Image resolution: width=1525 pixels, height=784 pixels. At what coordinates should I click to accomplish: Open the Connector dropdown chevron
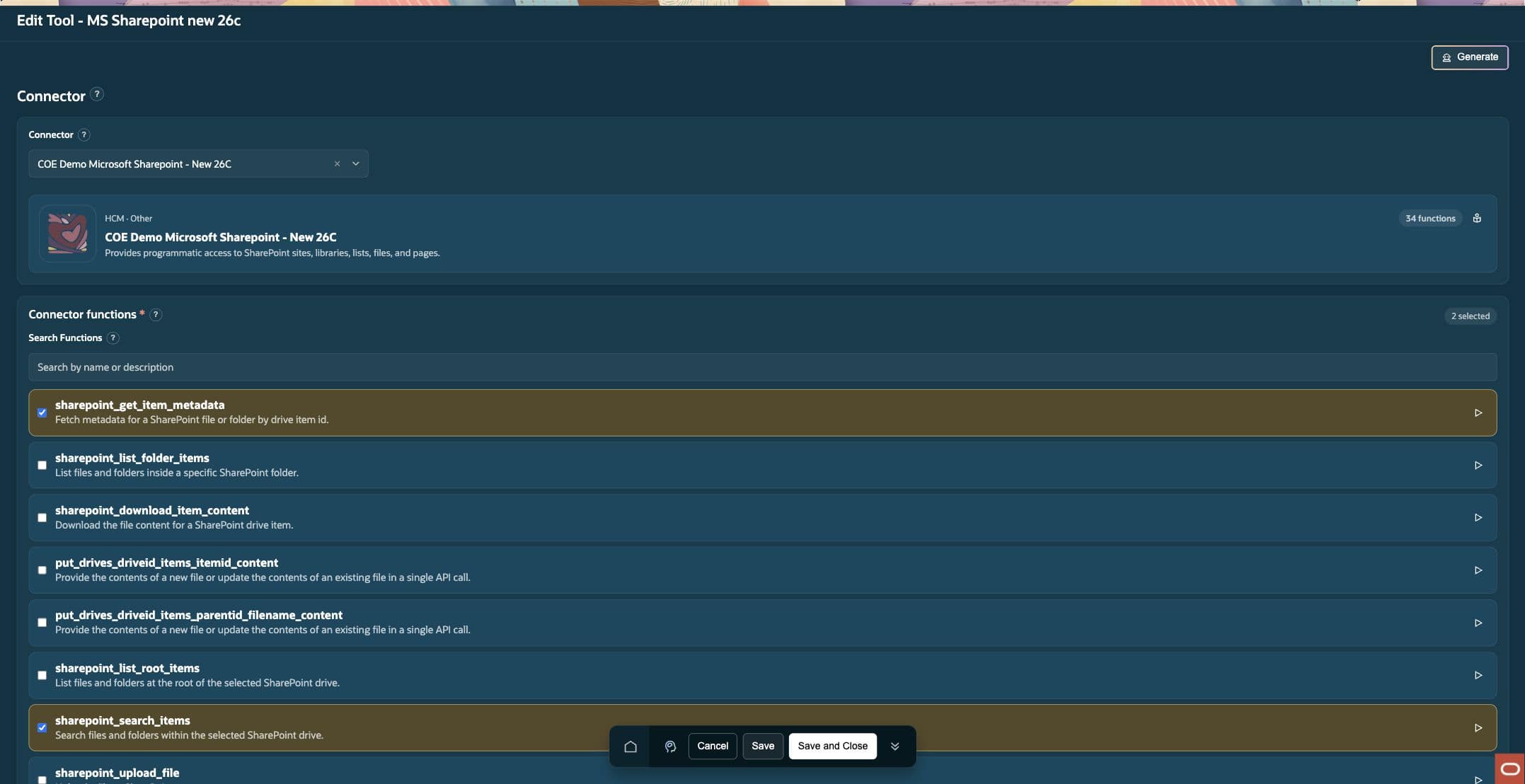(356, 163)
